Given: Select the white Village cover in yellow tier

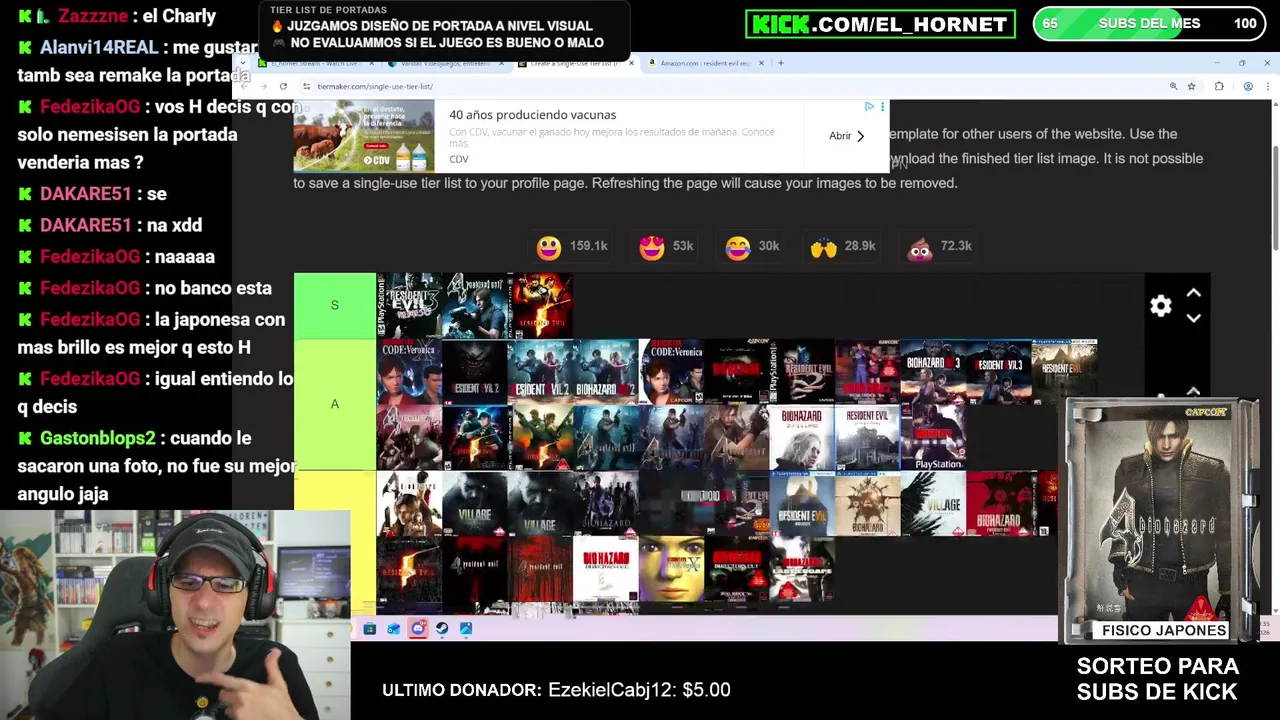Looking at the screenshot, I should [x=934, y=503].
